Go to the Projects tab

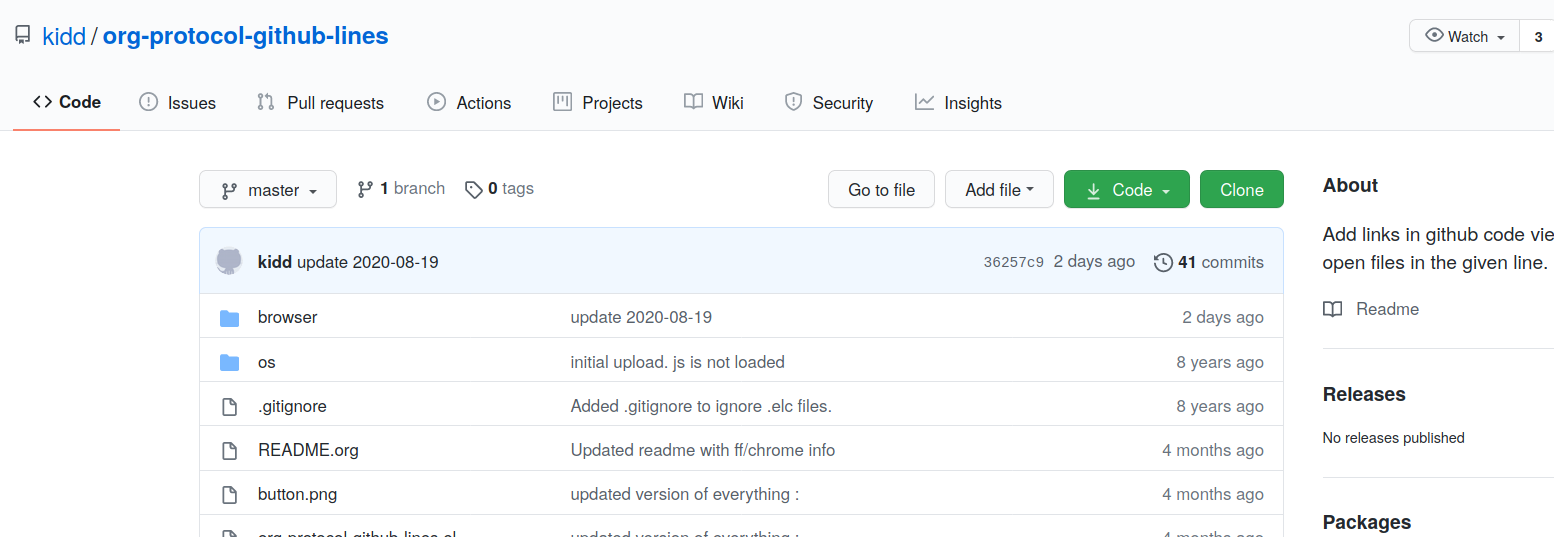pos(598,103)
